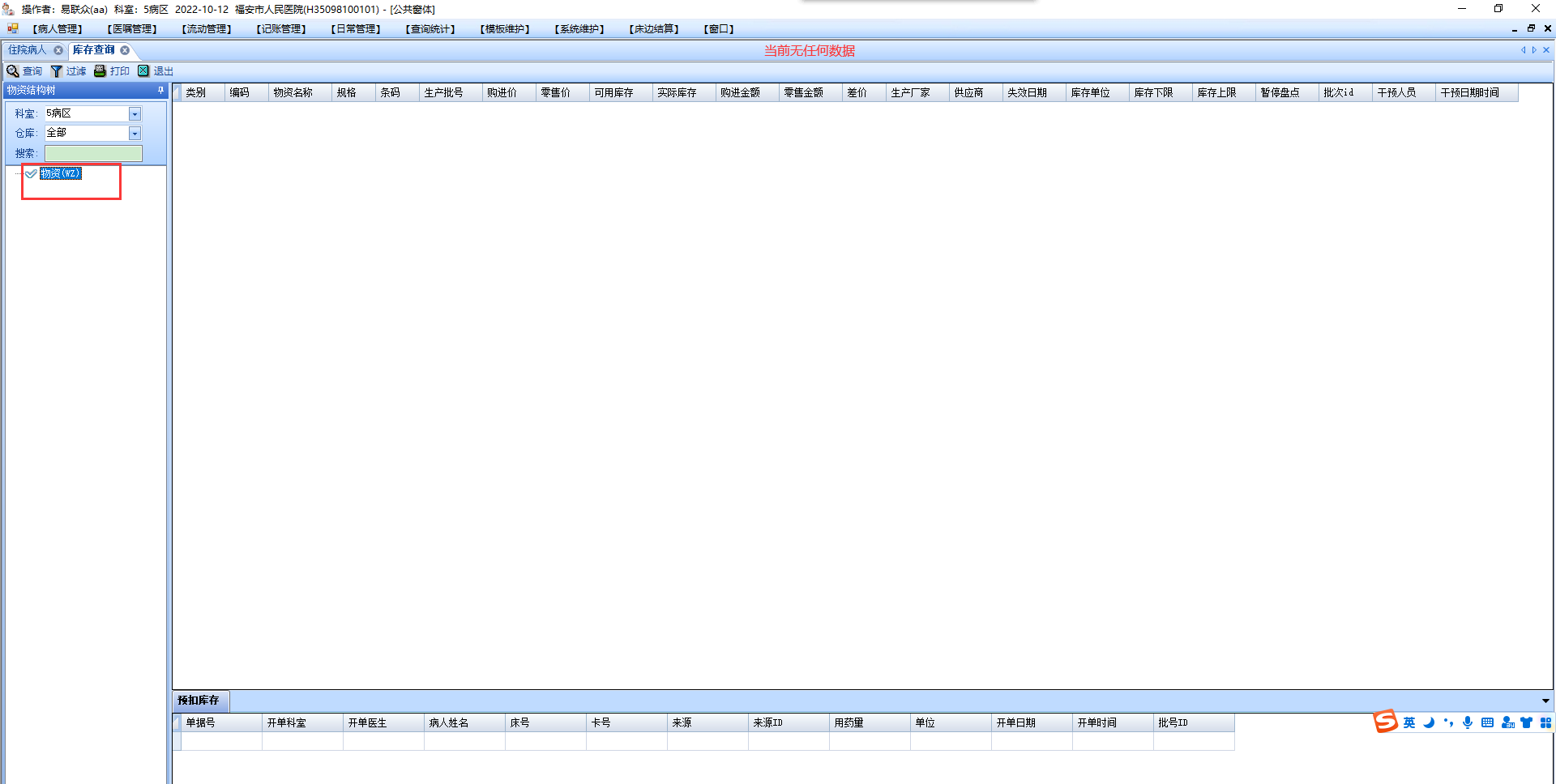Image resolution: width=1556 pixels, height=784 pixels.
Task: Click the IME user account icon
Action: pyautogui.click(x=1507, y=722)
